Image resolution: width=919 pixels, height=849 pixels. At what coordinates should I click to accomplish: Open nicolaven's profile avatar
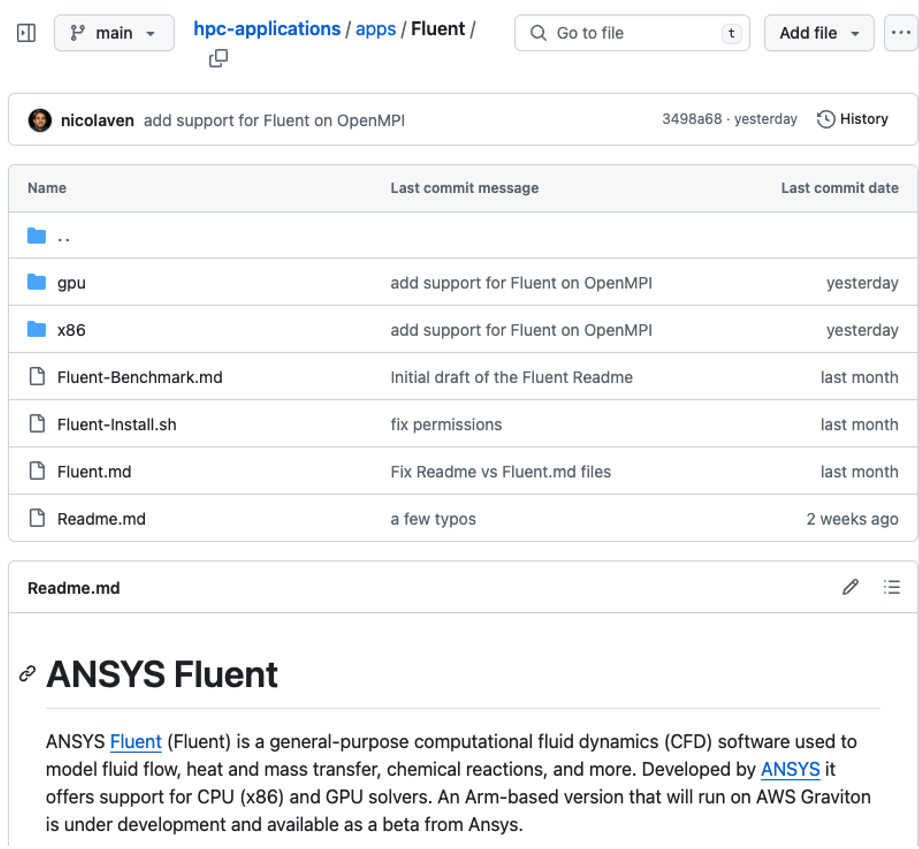[38, 119]
